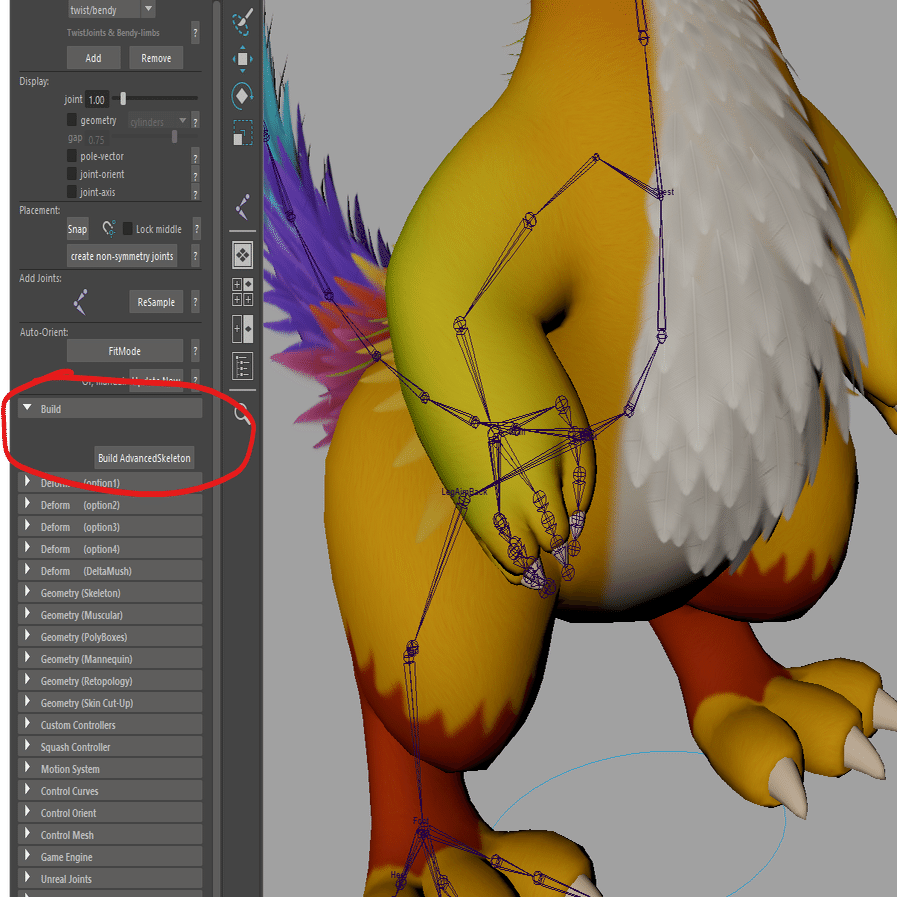
Task: Click the Add button for twist joints
Action: [94, 58]
